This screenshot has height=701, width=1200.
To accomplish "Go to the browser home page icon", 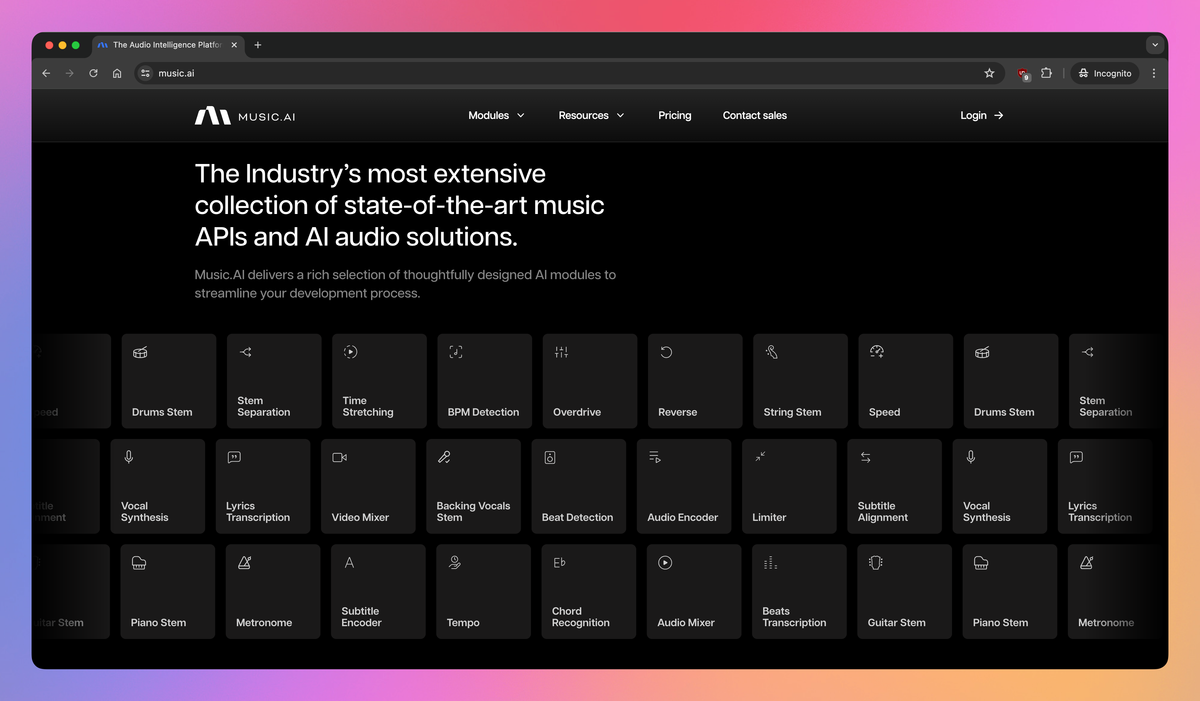I will (117, 73).
